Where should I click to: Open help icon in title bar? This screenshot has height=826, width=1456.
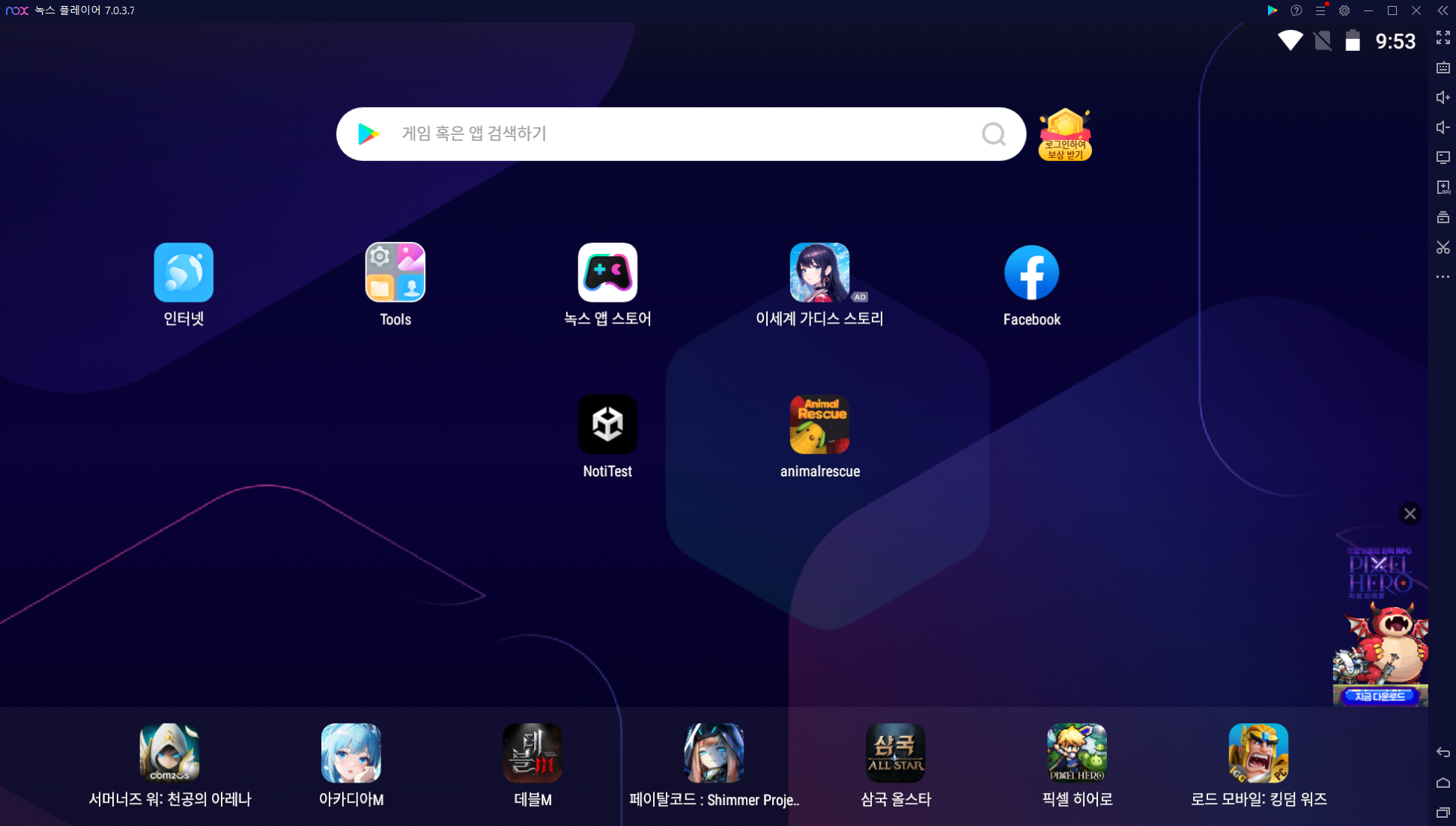pos(1296,10)
